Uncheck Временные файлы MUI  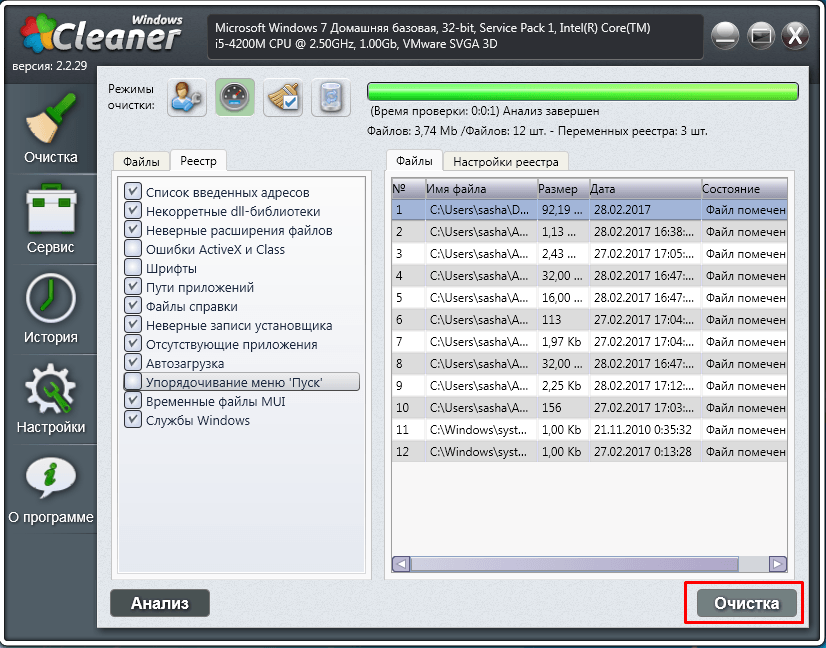pyautogui.click(x=133, y=400)
